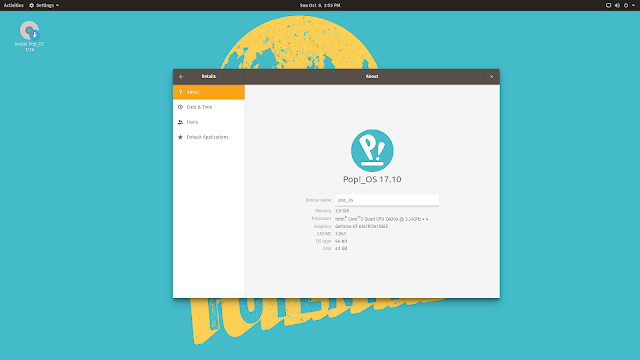Select Date & Time in the sidebar
This screenshot has width=640, height=360.
[x=209, y=107]
